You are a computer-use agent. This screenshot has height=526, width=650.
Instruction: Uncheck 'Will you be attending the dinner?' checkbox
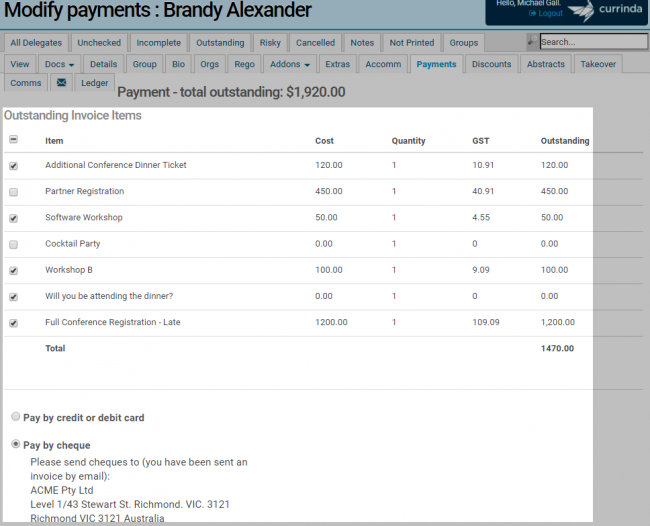(x=14, y=297)
